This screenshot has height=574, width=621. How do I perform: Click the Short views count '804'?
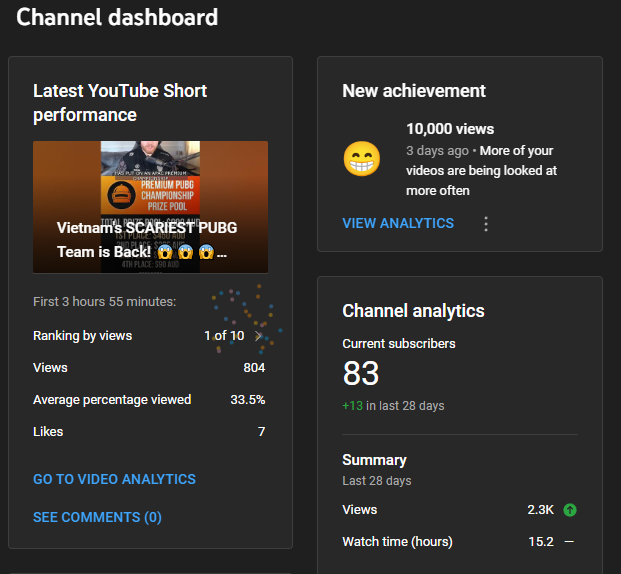coord(254,368)
